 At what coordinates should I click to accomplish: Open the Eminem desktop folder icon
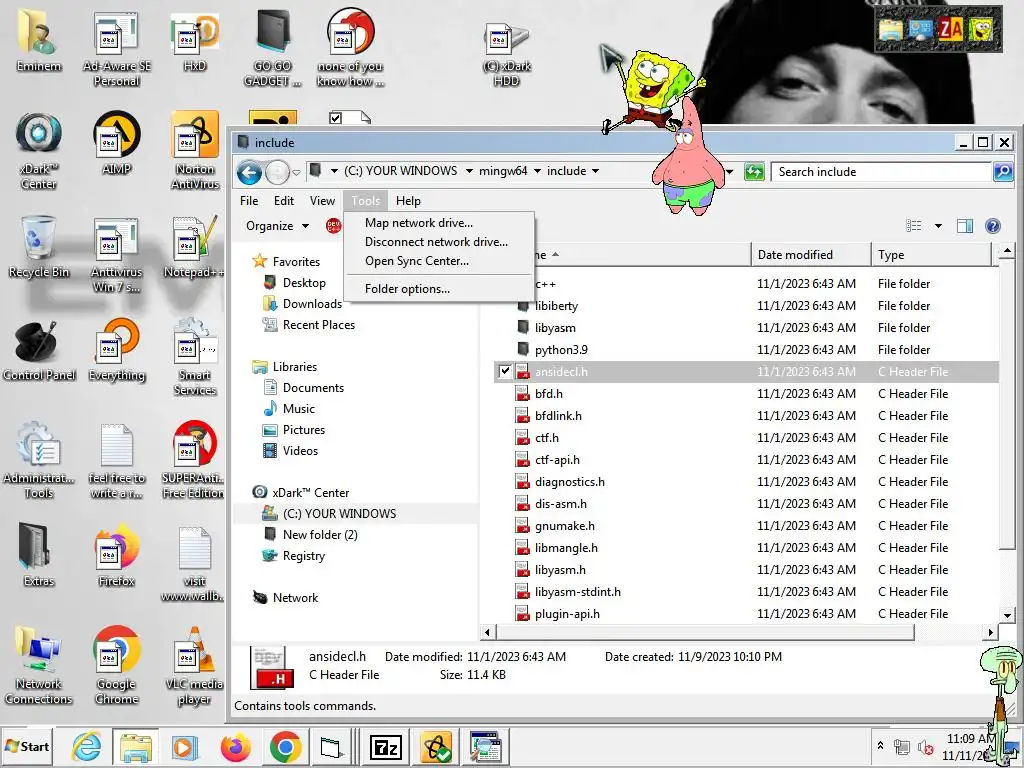coord(39,40)
